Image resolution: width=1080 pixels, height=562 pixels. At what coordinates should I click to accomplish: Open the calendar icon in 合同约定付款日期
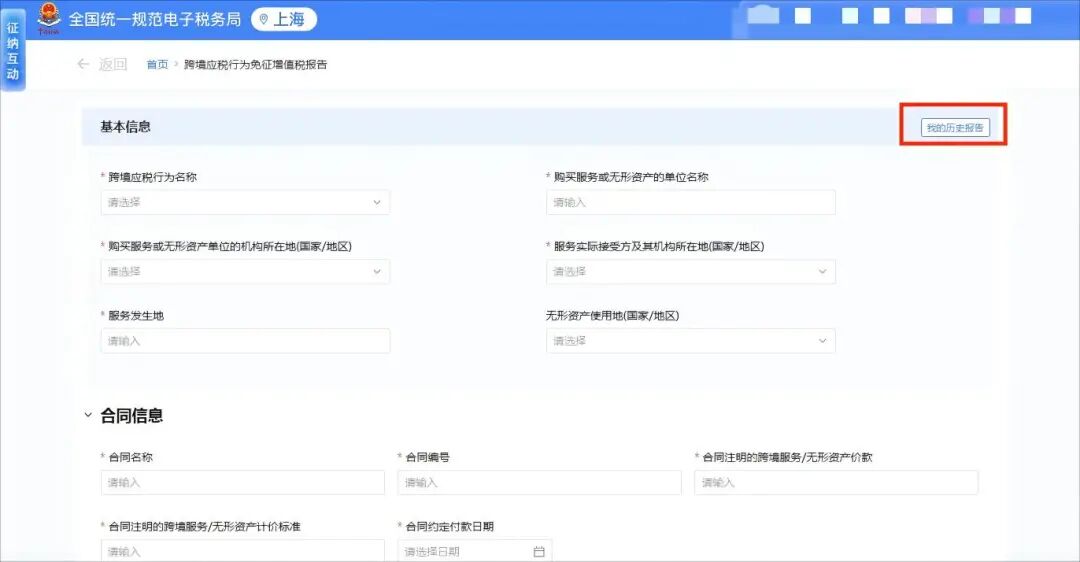pos(539,551)
